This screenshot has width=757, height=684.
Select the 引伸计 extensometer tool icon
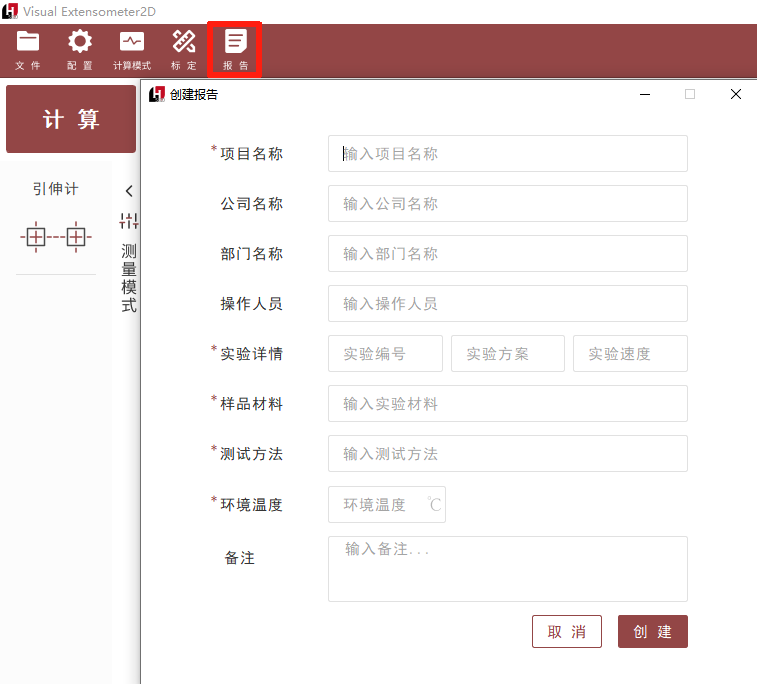pyautogui.click(x=55, y=237)
